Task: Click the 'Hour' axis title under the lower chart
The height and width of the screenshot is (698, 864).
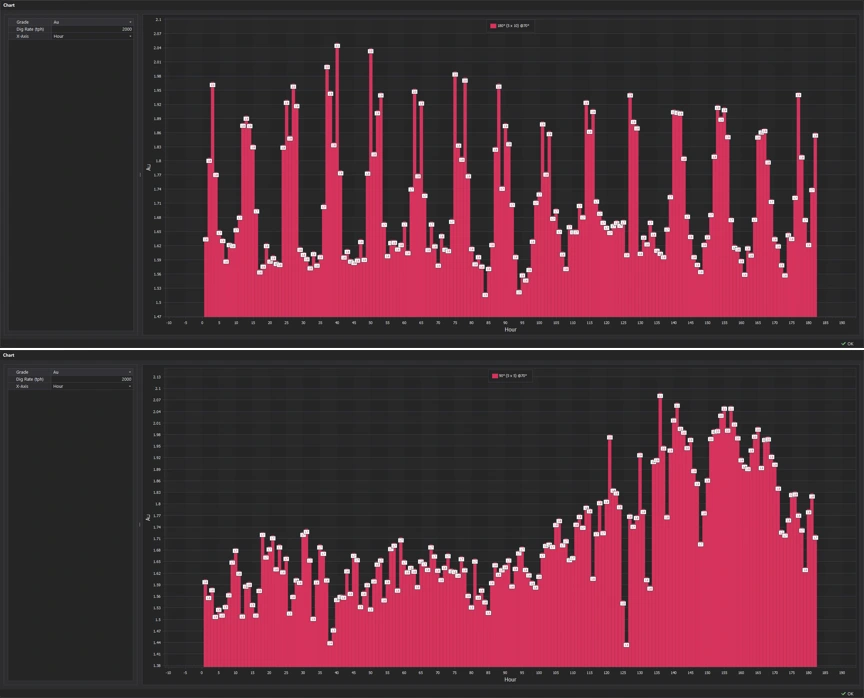Action: coord(510,680)
